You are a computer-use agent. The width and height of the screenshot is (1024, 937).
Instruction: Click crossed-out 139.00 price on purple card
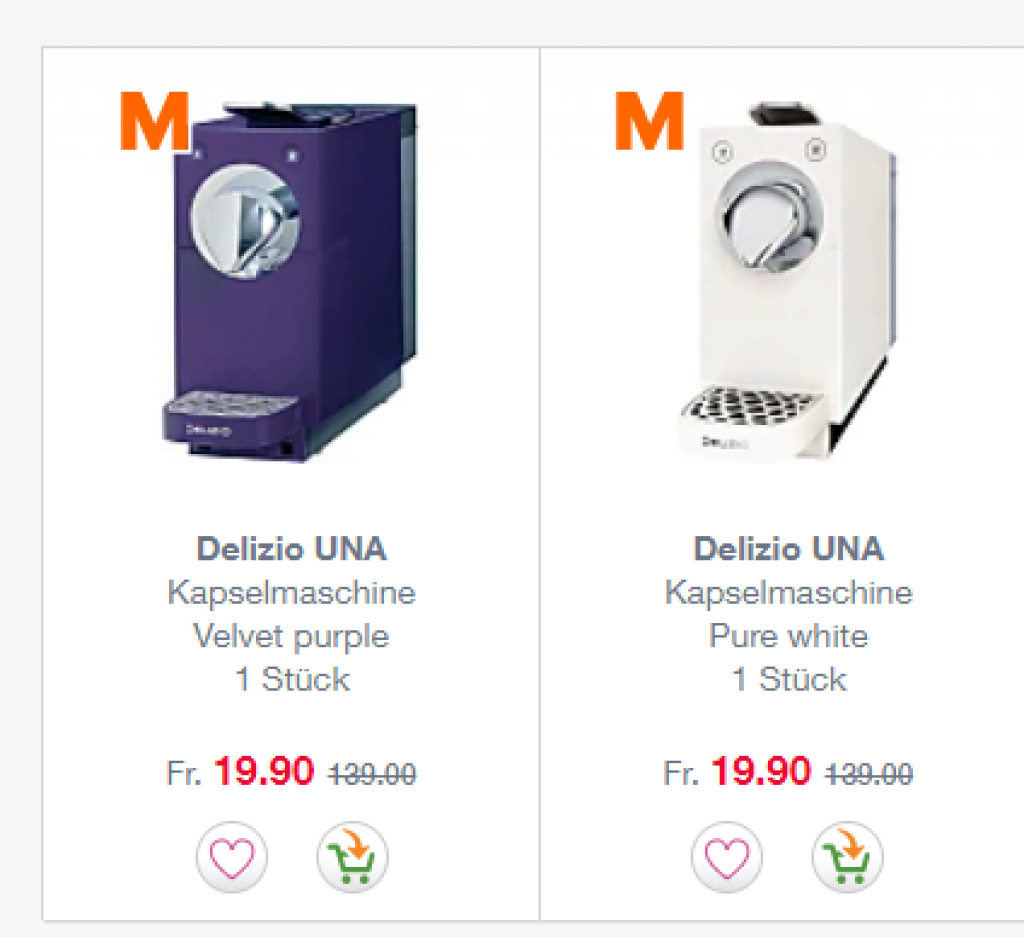(x=372, y=774)
